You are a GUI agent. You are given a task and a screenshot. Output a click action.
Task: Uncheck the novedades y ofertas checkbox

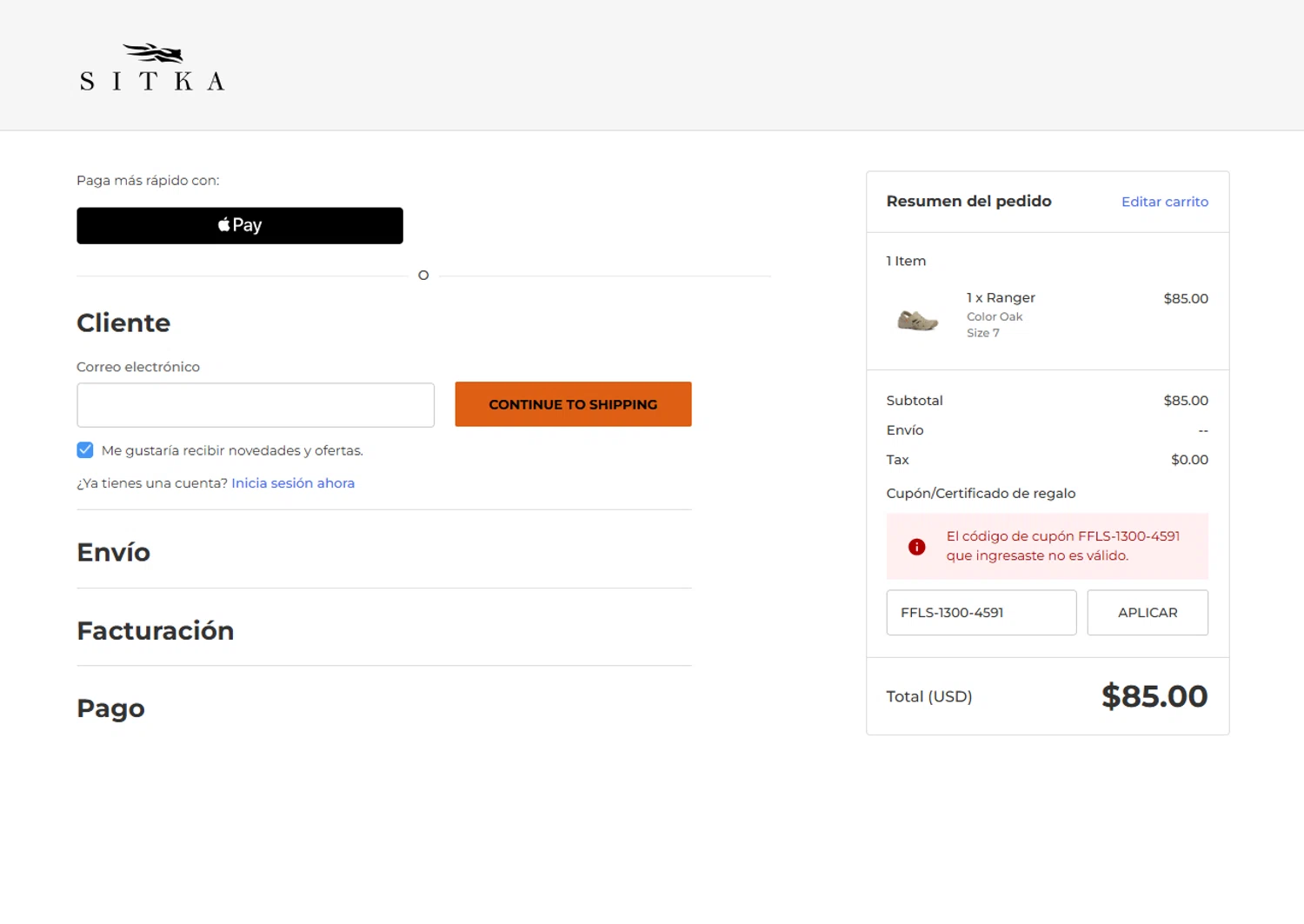pos(85,450)
